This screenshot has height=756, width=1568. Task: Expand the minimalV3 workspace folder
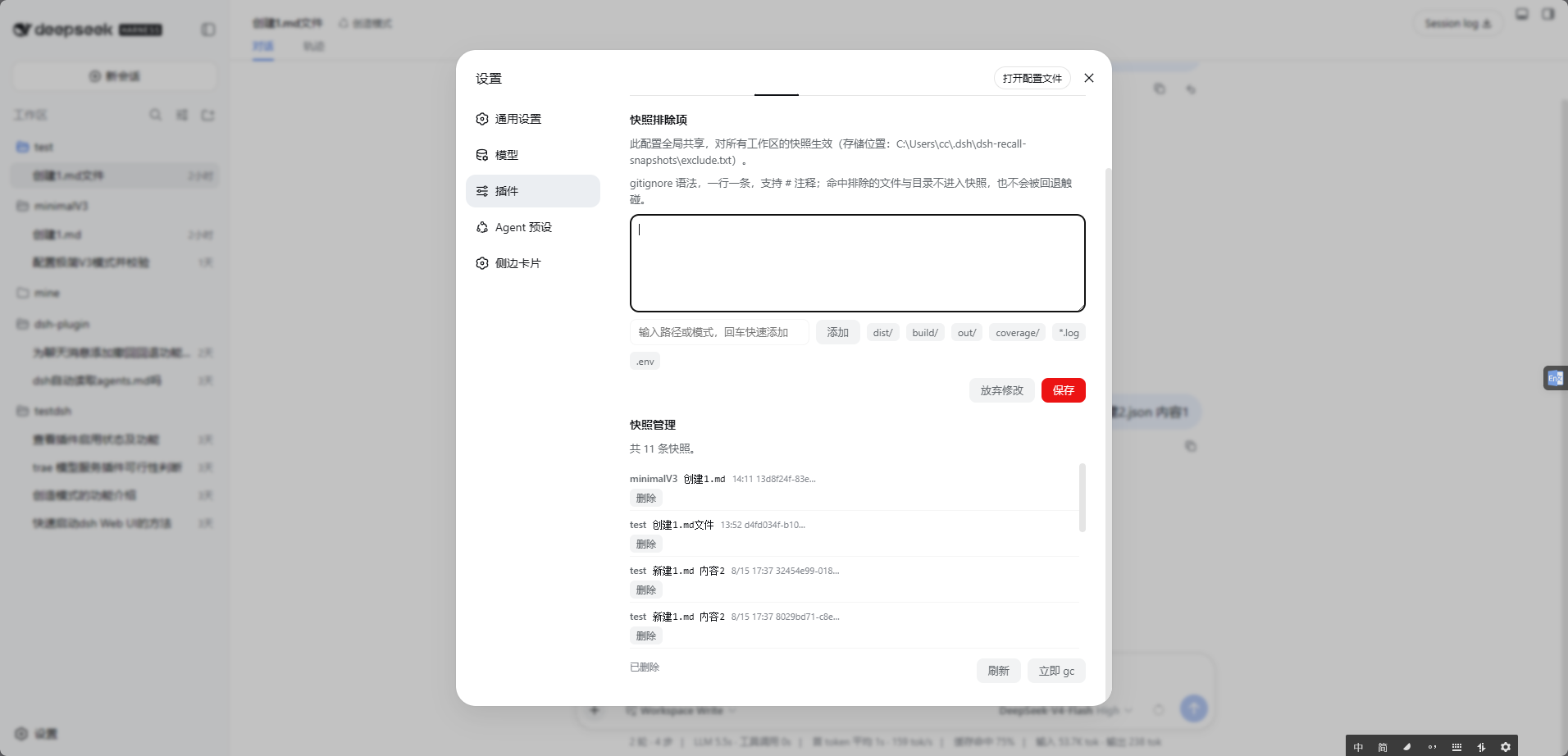coord(115,206)
